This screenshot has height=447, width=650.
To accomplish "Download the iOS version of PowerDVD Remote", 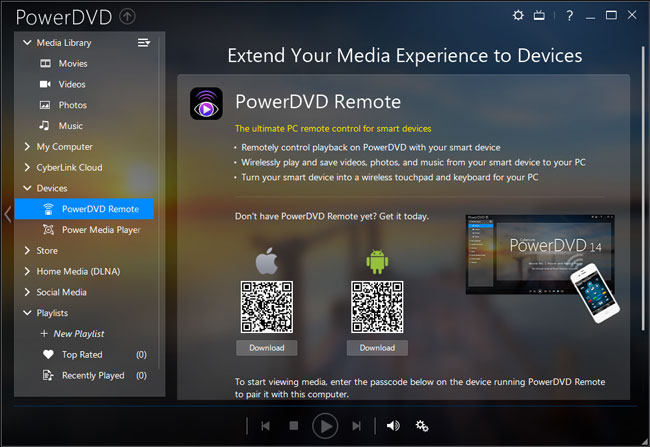I will pos(267,348).
